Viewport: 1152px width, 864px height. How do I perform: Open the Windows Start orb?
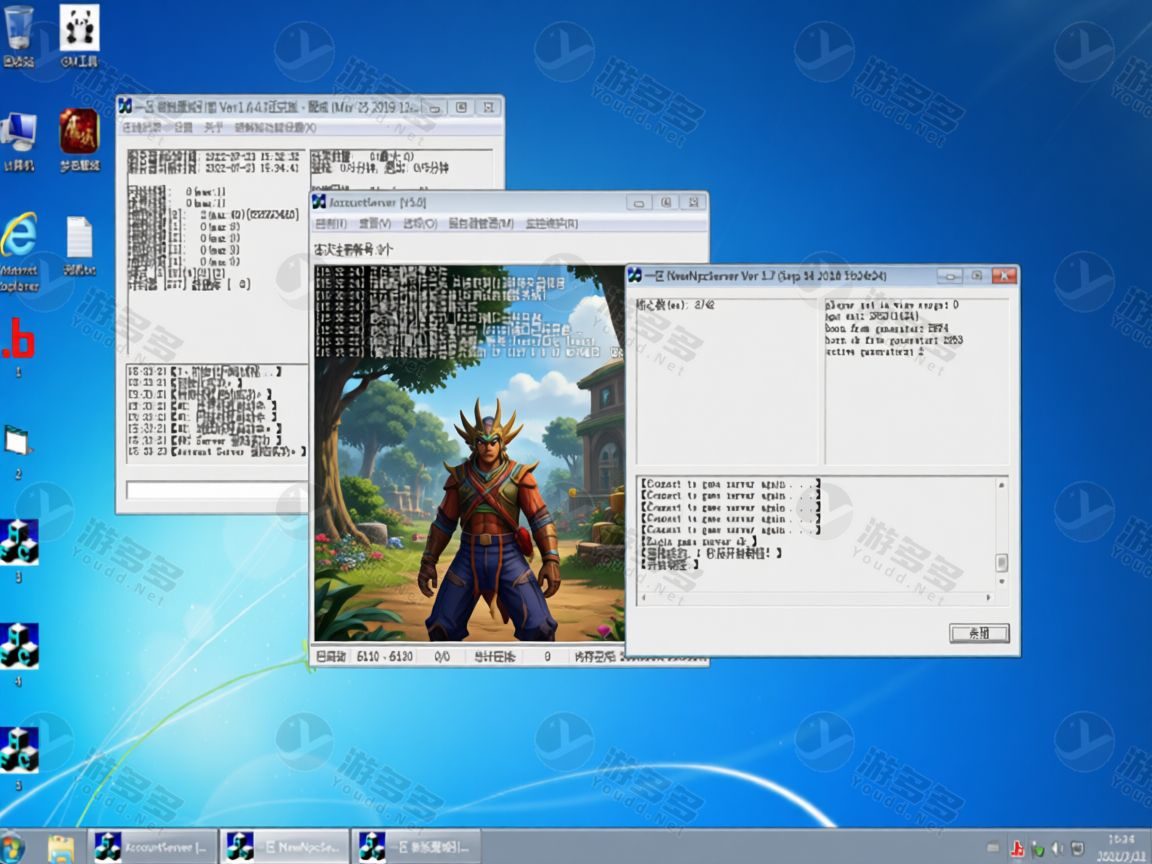point(12,847)
